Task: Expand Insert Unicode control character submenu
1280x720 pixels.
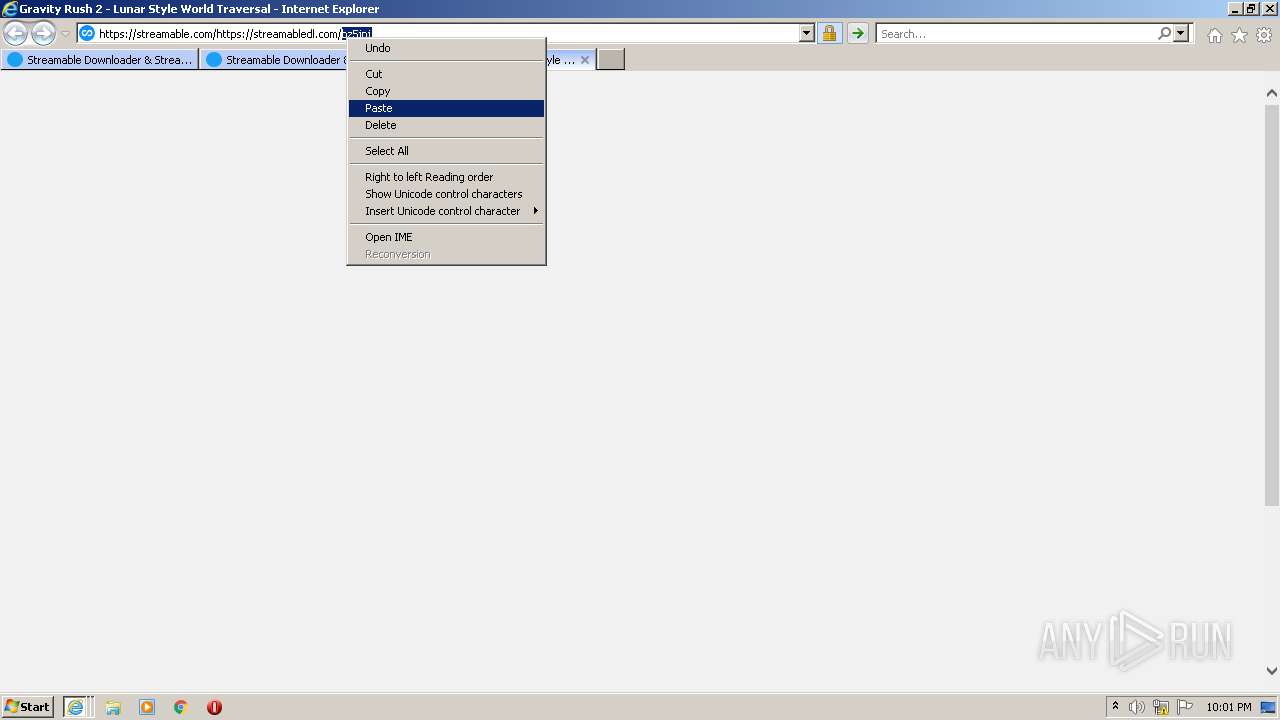Action: [x=446, y=211]
